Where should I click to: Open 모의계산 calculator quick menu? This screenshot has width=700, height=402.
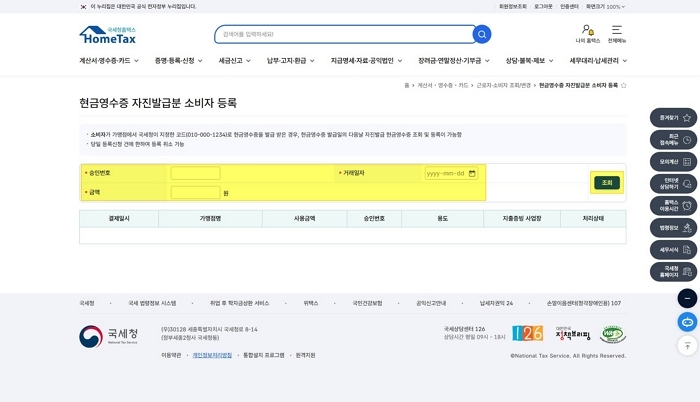click(x=673, y=162)
